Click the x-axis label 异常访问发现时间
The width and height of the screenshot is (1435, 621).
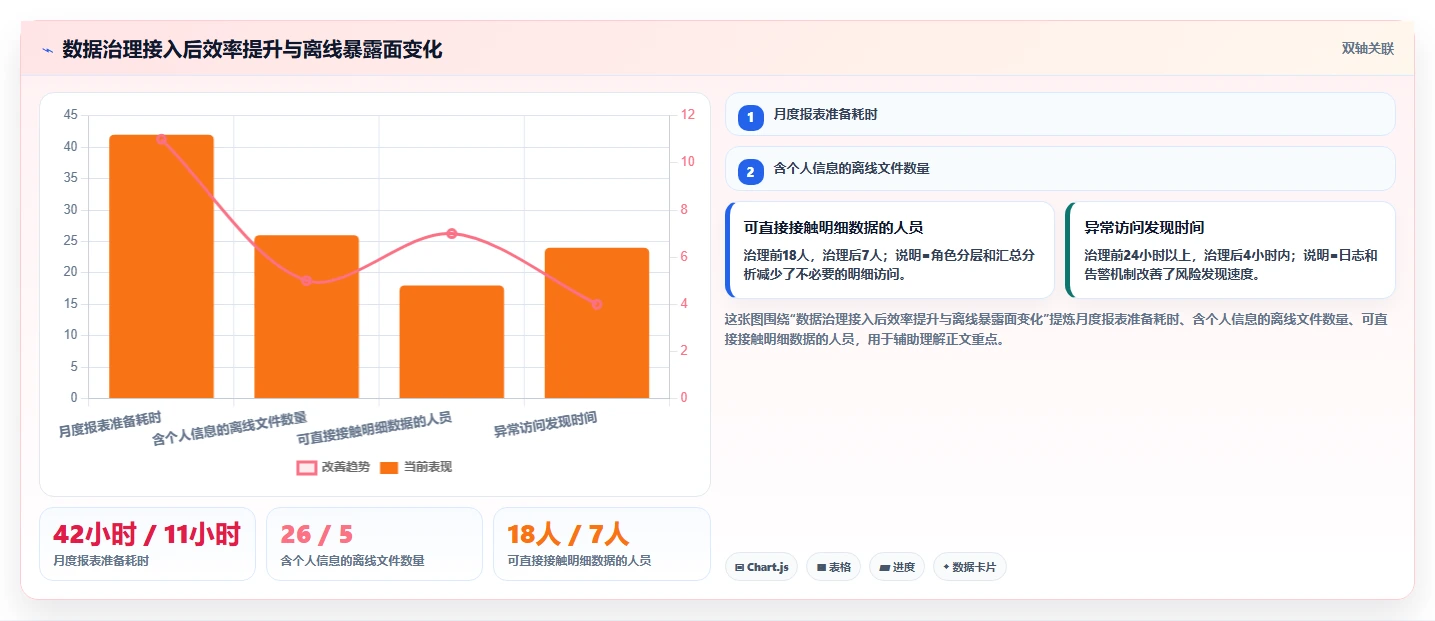pos(546,425)
